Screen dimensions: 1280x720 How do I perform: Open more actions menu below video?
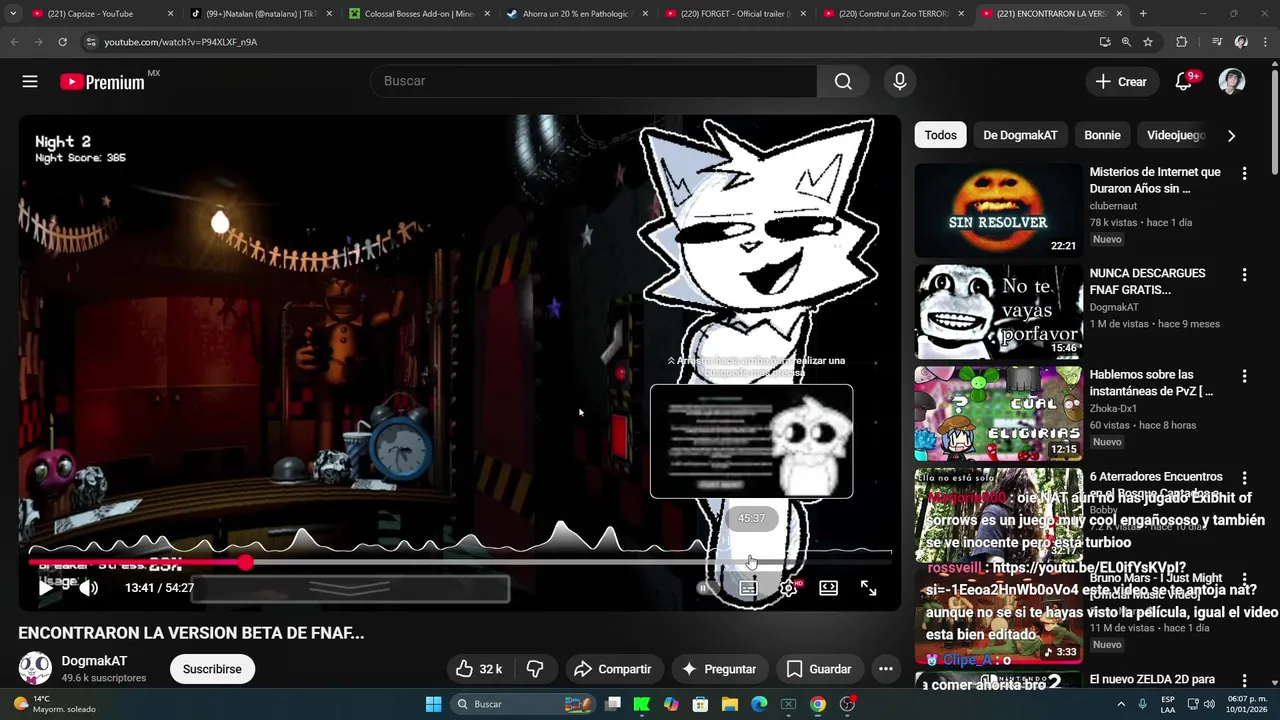point(885,669)
